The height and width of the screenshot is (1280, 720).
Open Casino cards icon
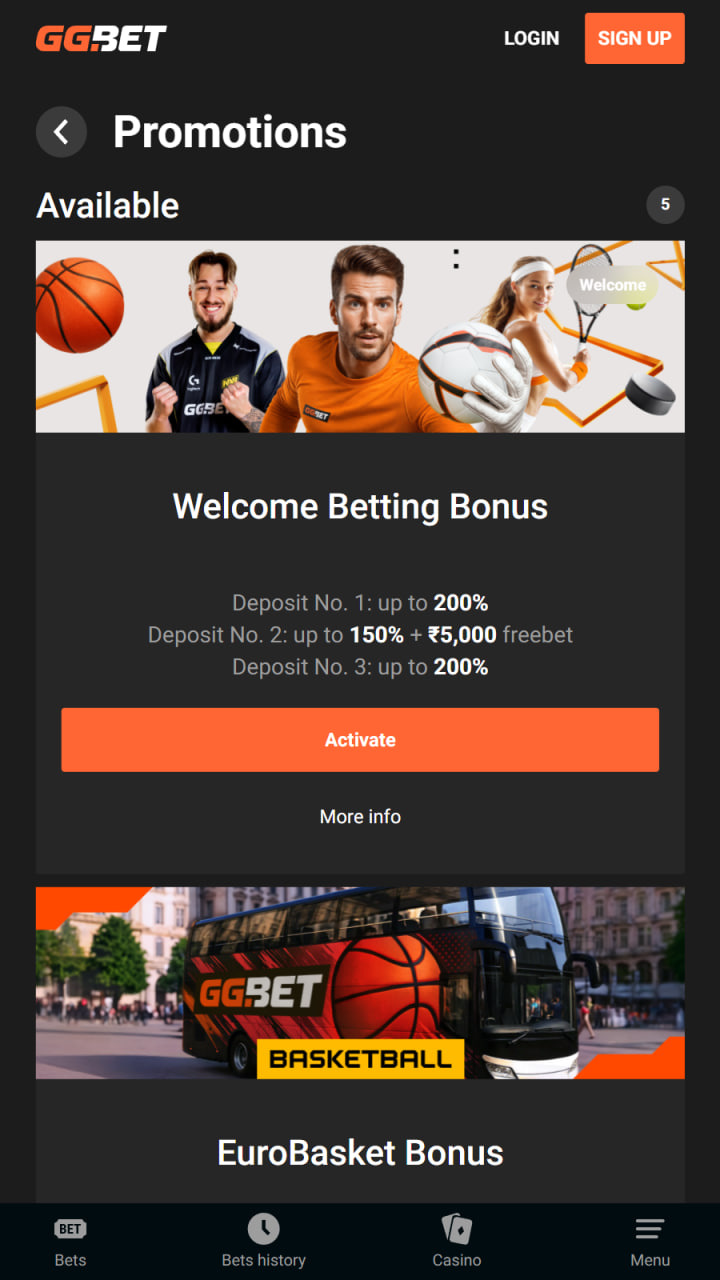pos(457,1229)
